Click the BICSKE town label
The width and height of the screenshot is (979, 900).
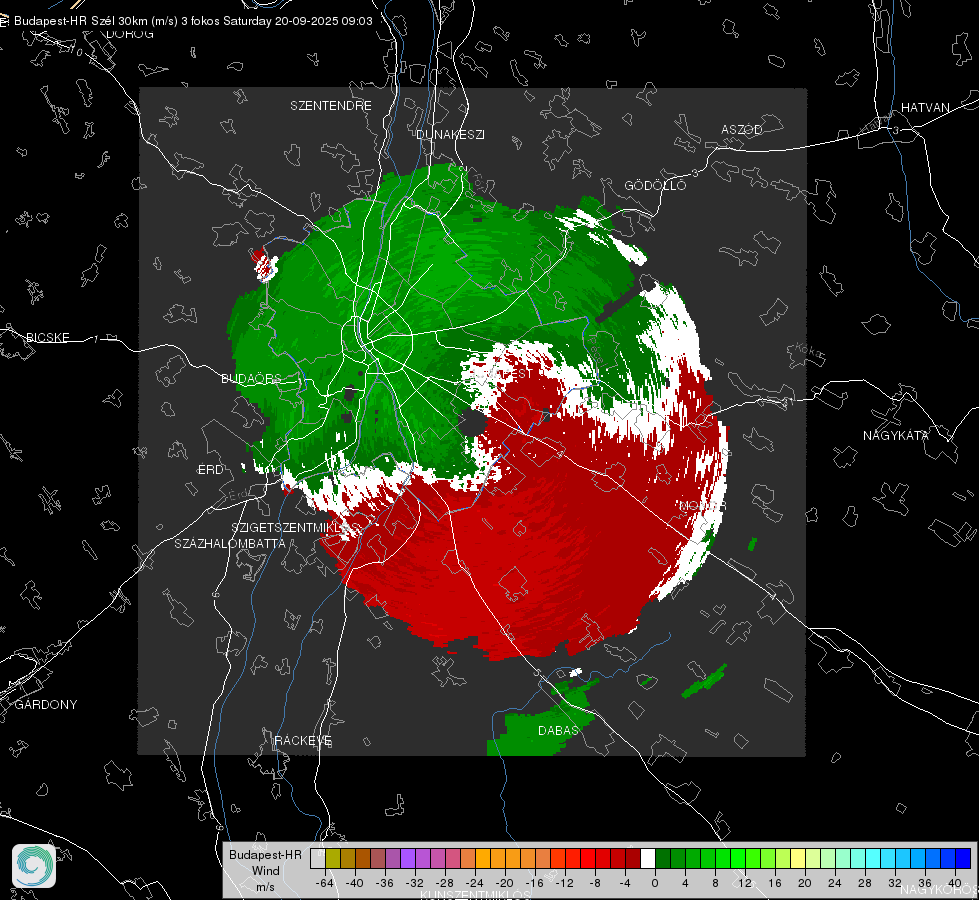(47, 337)
